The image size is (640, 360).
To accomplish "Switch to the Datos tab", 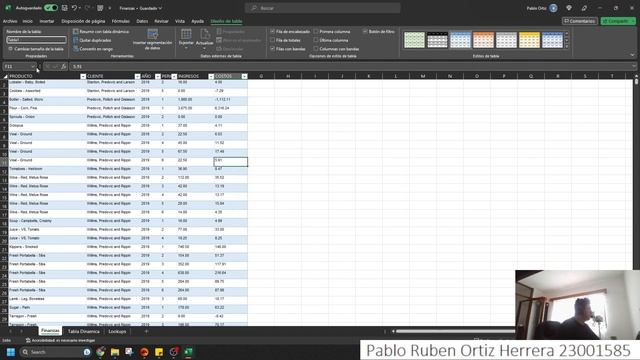I will point(142,21).
